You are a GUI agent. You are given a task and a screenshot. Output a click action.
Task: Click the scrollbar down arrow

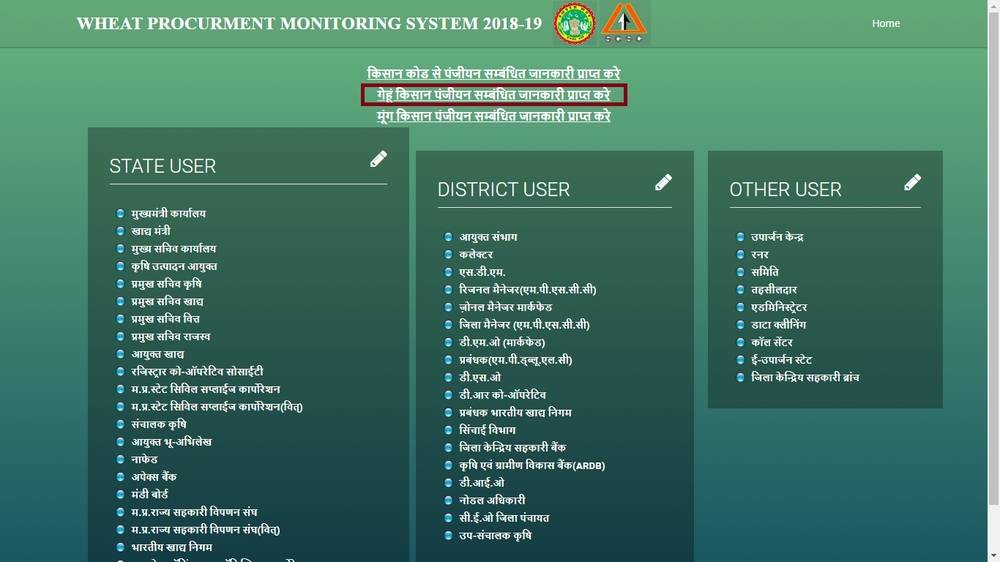click(x=994, y=556)
